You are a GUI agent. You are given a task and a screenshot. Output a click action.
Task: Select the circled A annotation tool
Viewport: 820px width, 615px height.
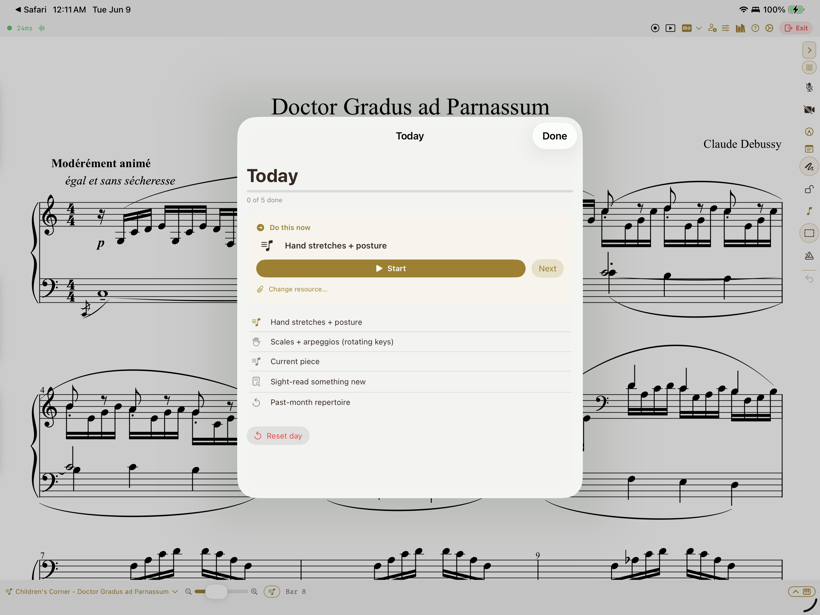(x=810, y=132)
